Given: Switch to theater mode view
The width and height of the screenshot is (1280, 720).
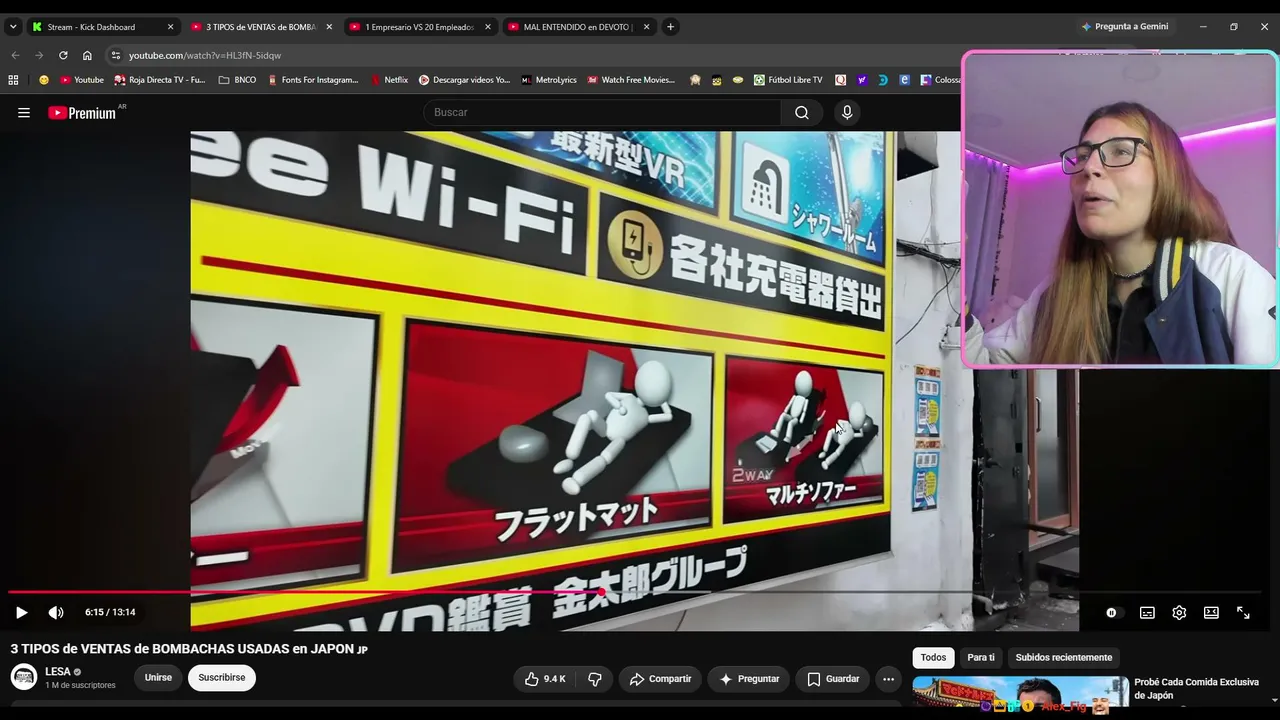Looking at the screenshot, I should 1211,613.
